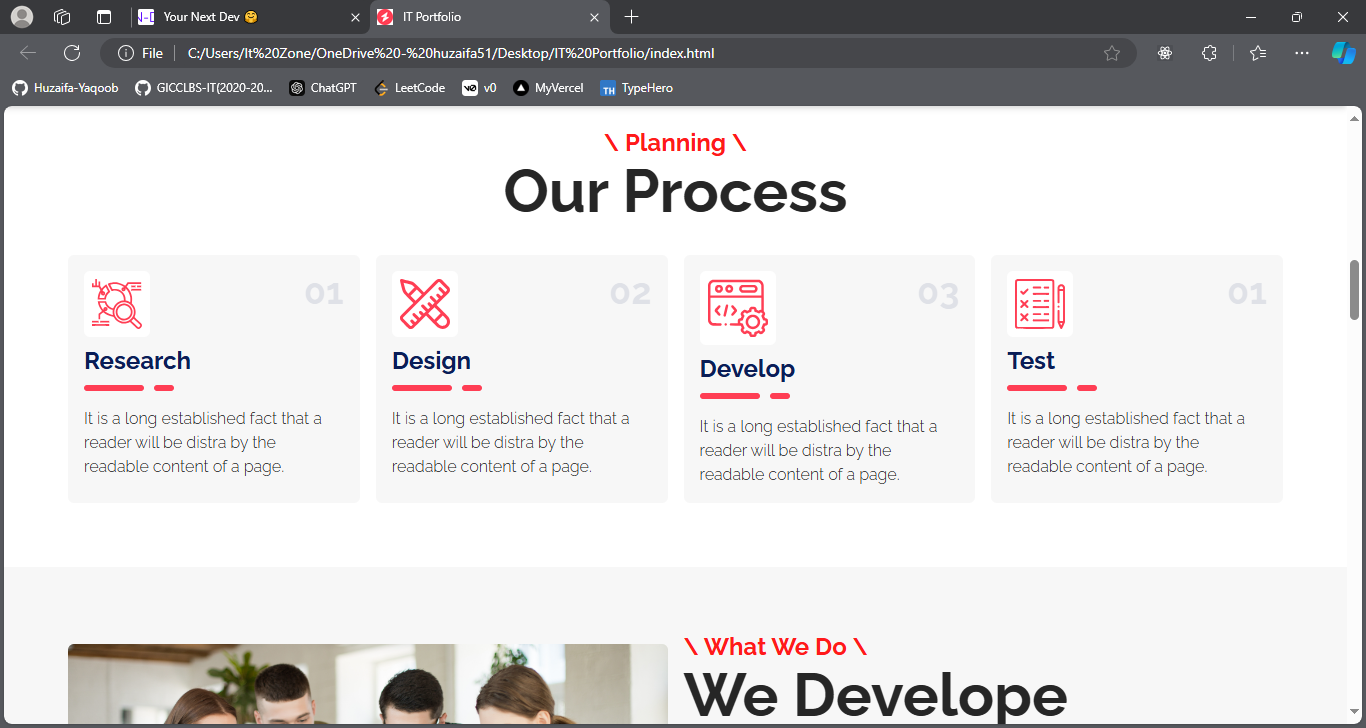1366x728 pixels.
Task: Click the \ What We Do \ label
Action: 775,647
